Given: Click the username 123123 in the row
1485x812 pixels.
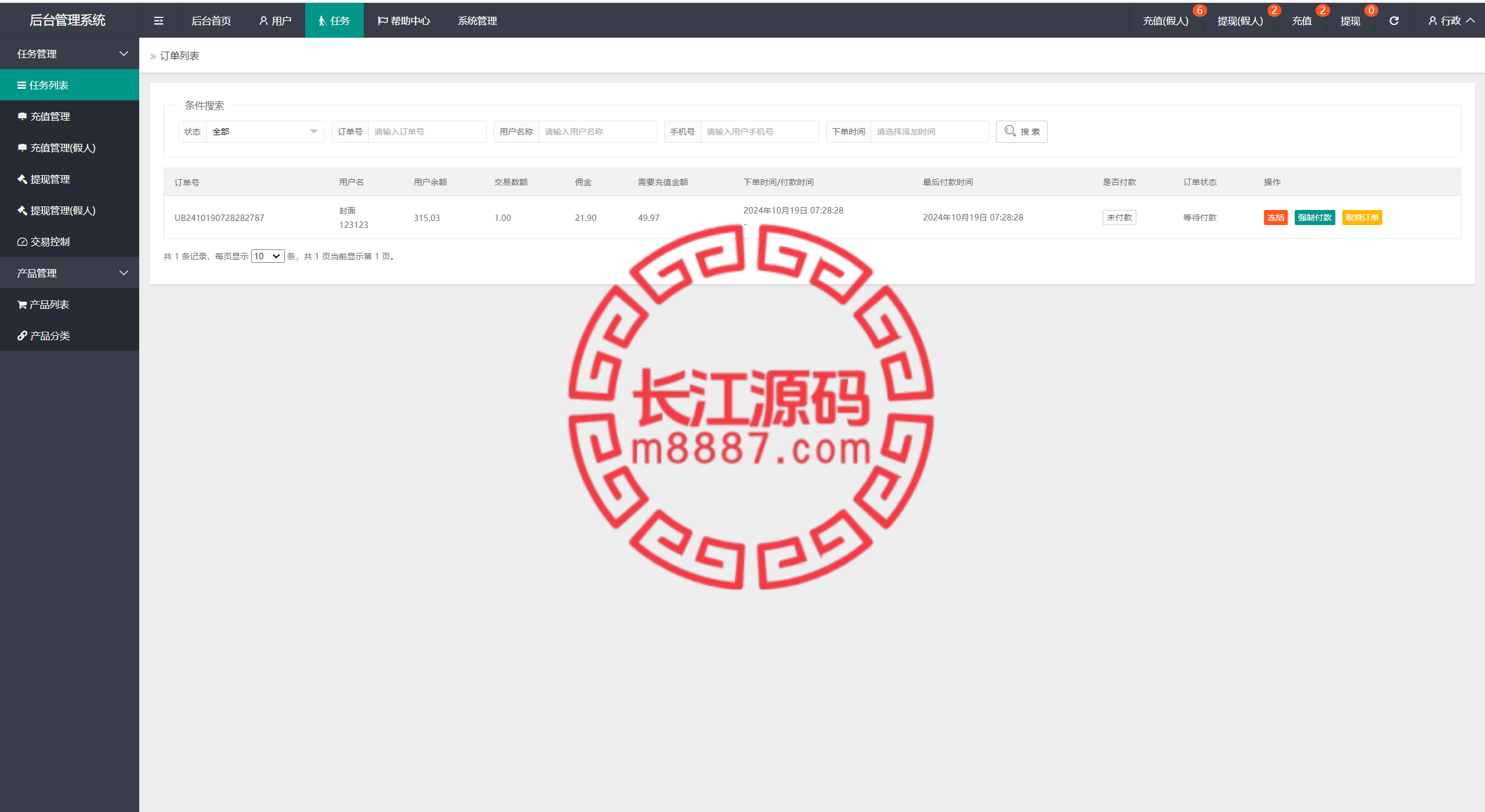Looking at the screenshot, I should click(354, 225).
